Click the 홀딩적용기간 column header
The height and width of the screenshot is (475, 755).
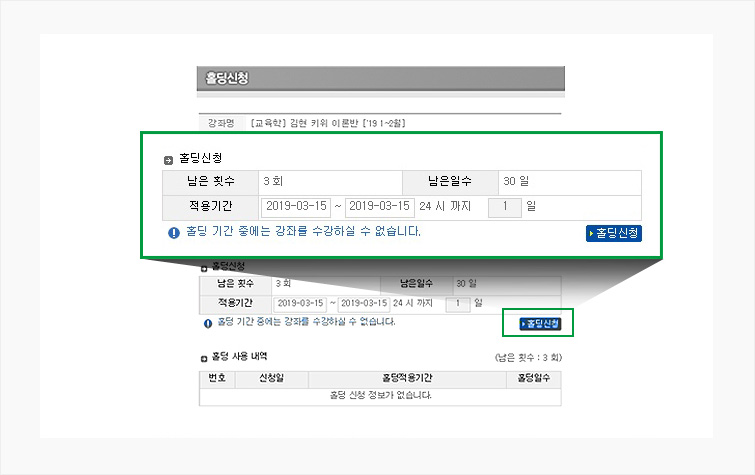pos(407,379)
